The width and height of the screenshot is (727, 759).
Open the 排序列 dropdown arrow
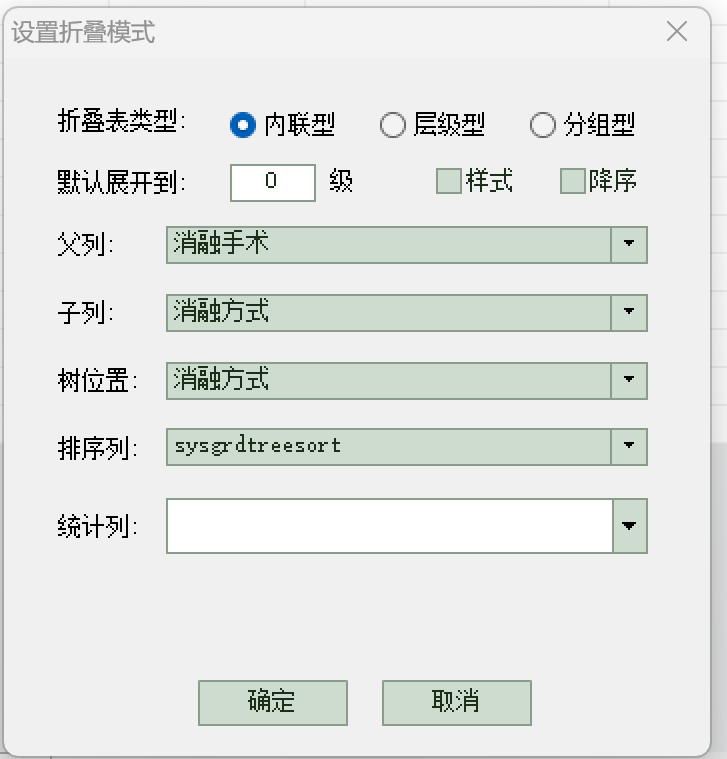(629, 447)
